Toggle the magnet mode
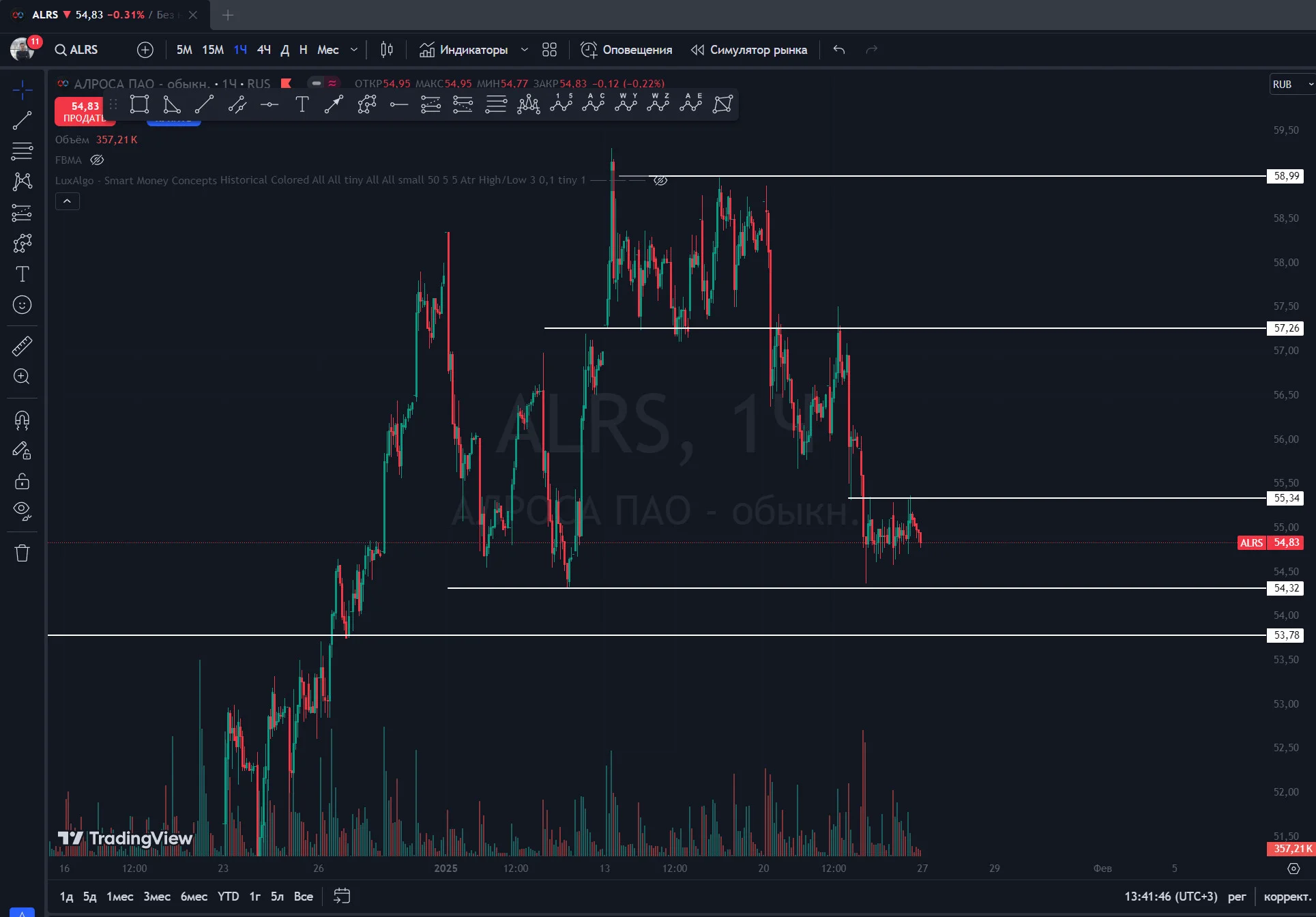 (22, 420)
